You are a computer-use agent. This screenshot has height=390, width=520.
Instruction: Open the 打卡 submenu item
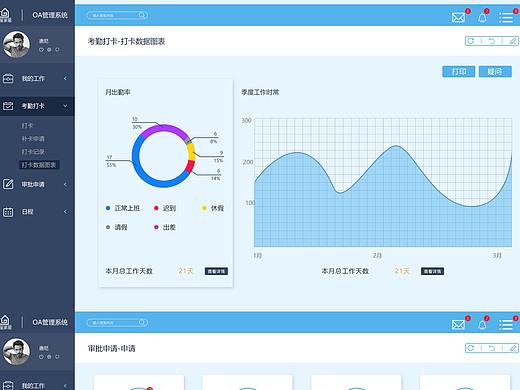[x=27, y=126]
